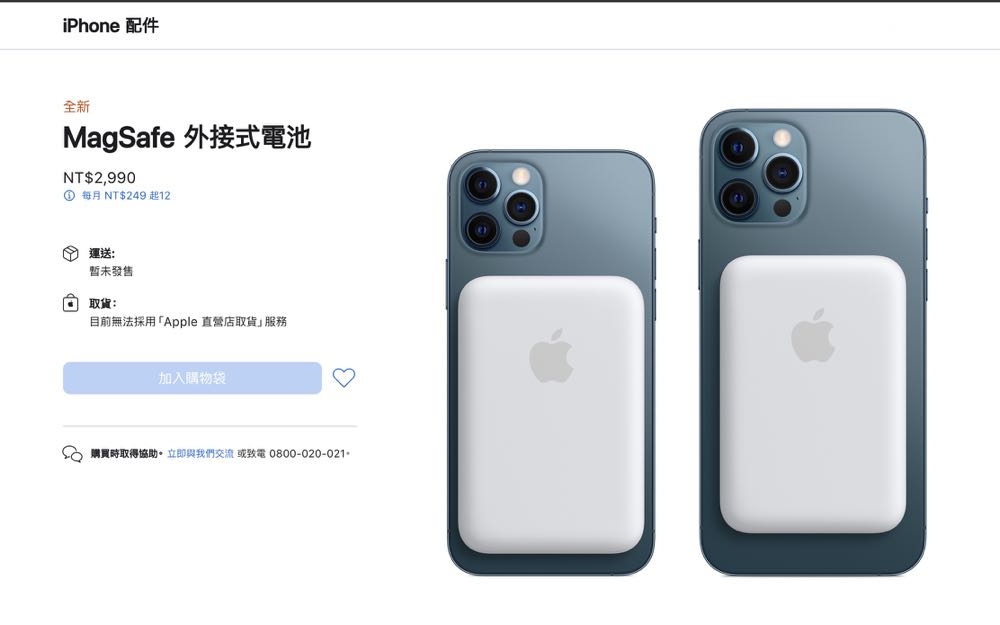Image resolution: width=1000 pixels, height=625 pixels.
Task: Click the shipping box icon
Action: [71, 254]
